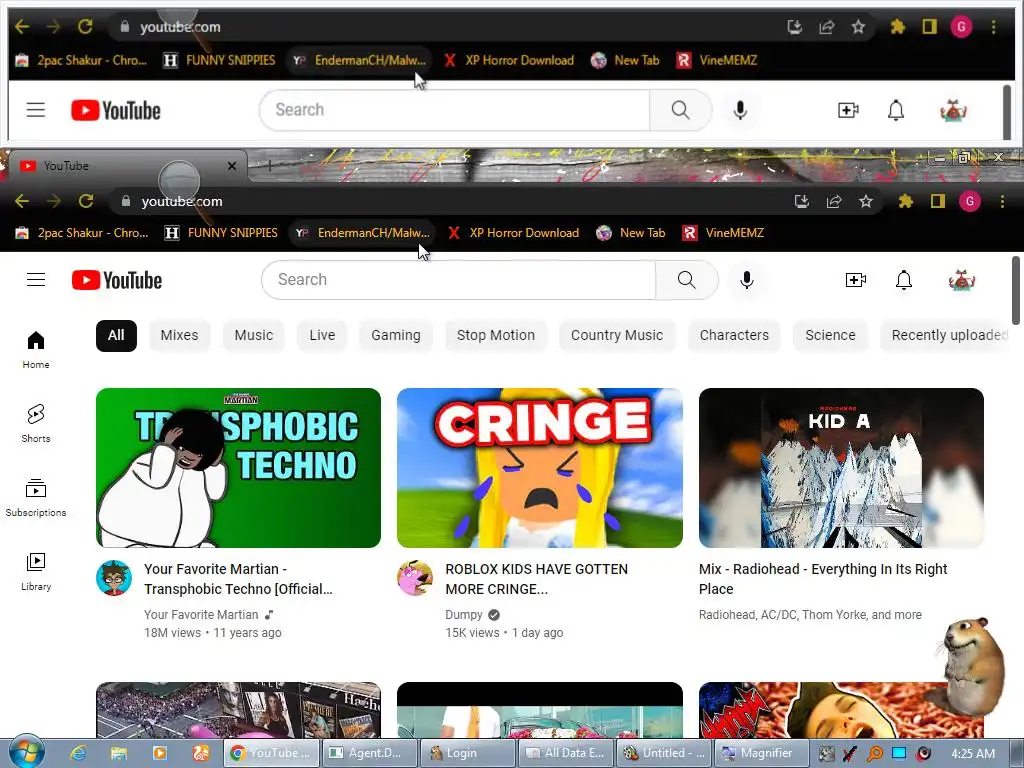
Task: Open the Transphobic Techno video thumbnail
Action: click(238, 468)
